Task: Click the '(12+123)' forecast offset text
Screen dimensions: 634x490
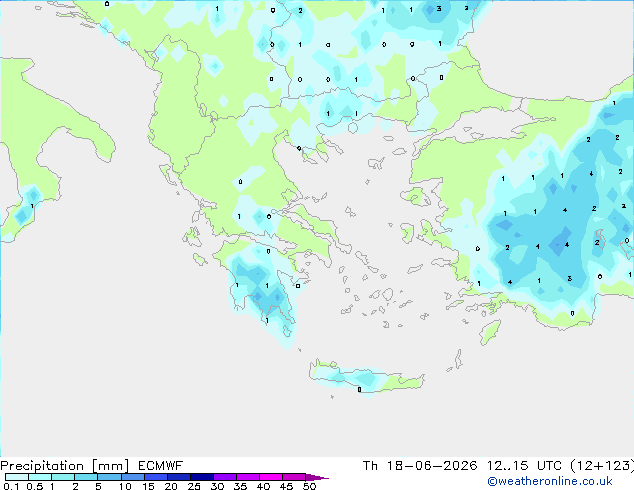Action: 602,466
